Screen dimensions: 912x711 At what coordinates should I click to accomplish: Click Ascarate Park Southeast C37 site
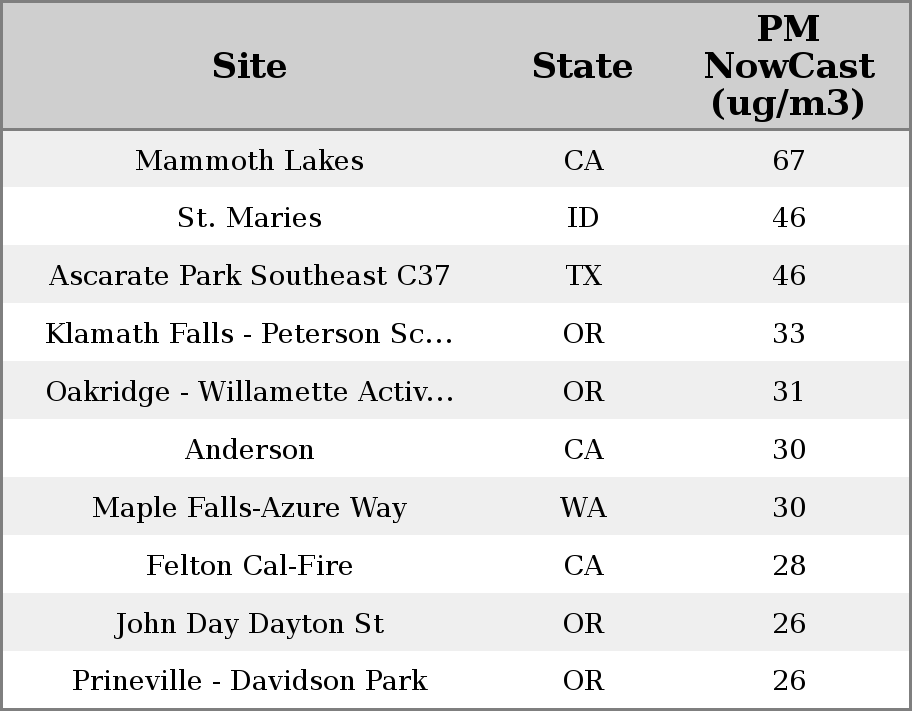pos(249,276)
